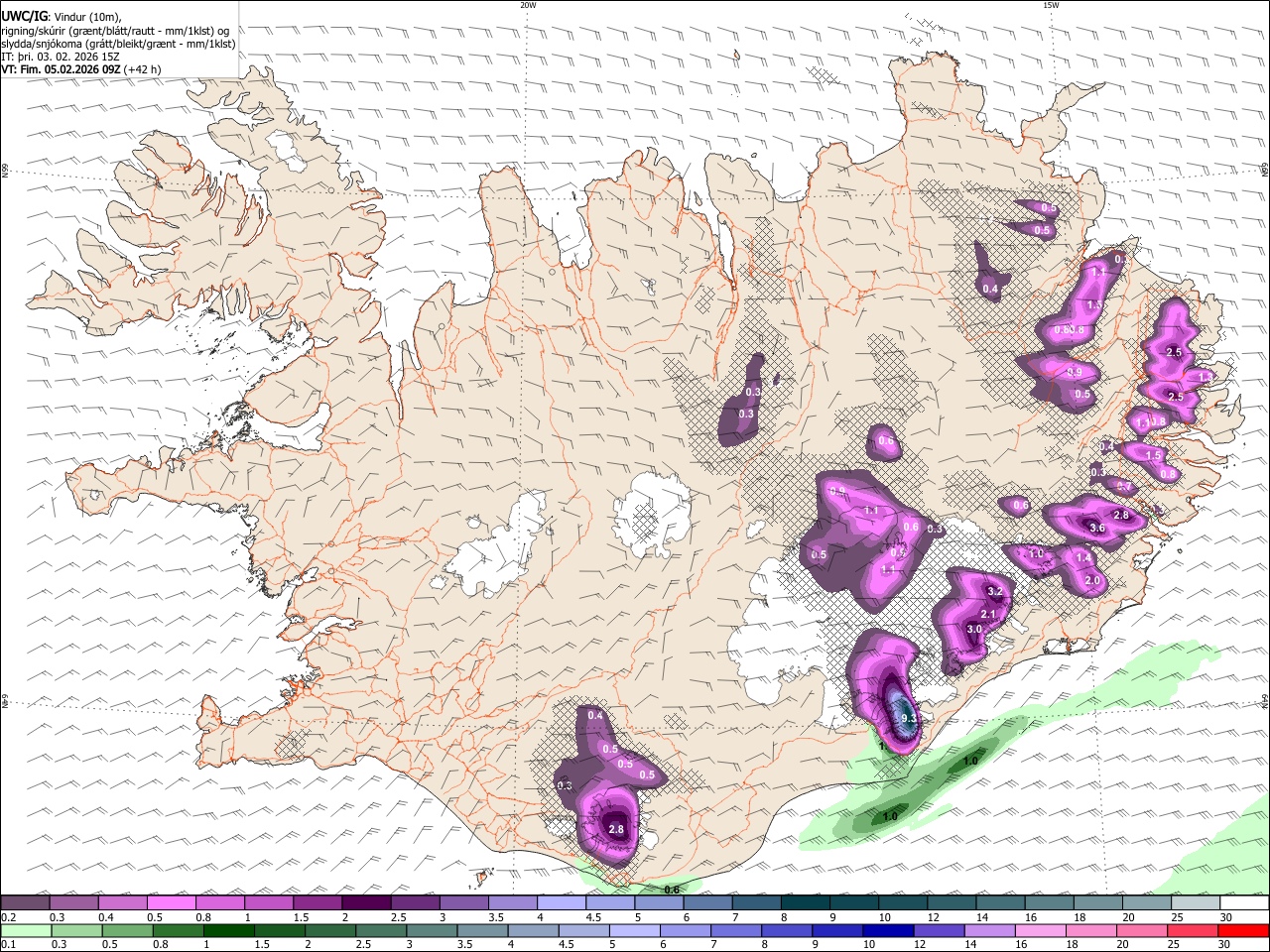
Task: Click the '0.1' number in the lower legend
Action: 9,944
